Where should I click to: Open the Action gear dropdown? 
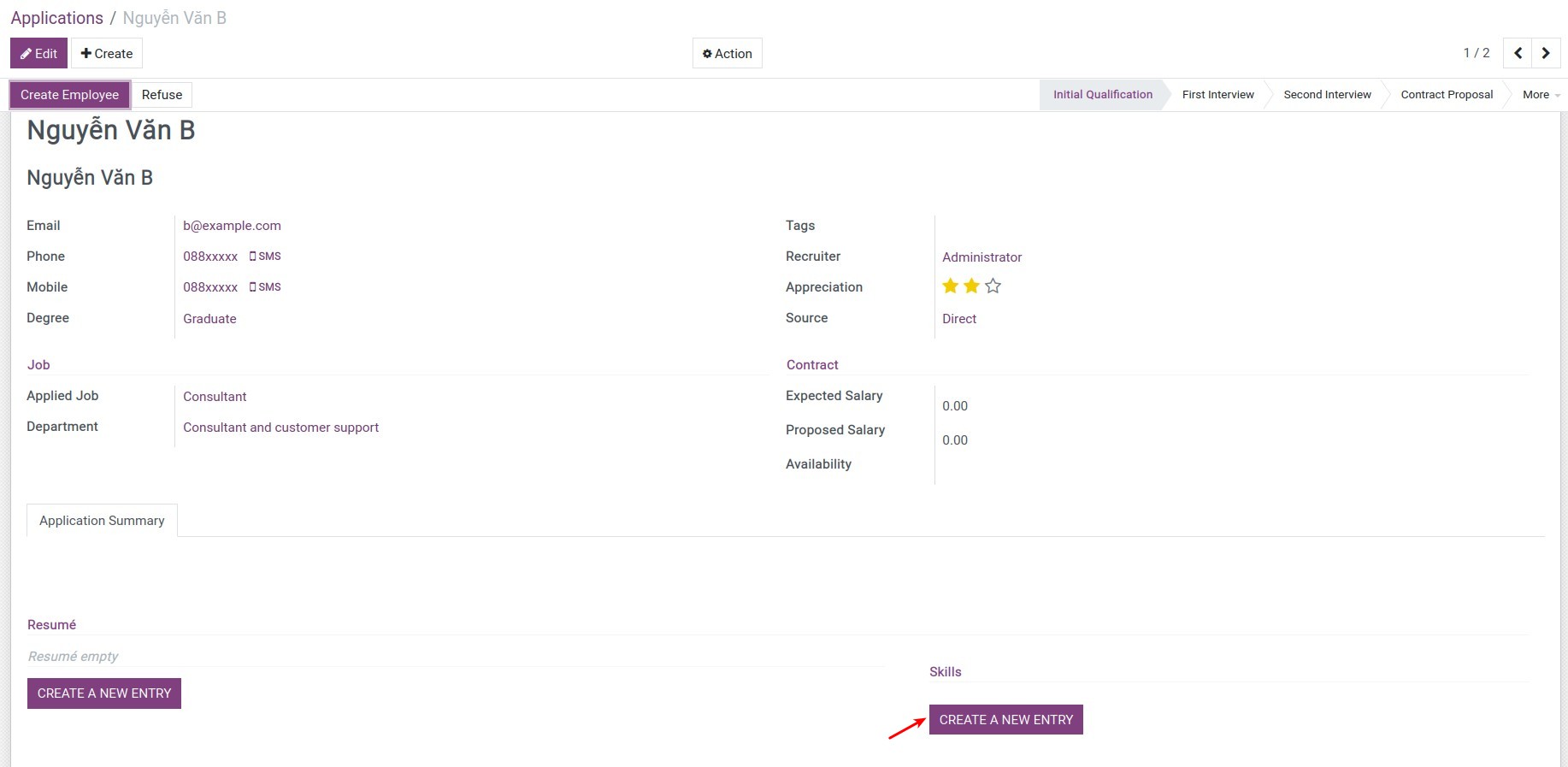[727, 53]
